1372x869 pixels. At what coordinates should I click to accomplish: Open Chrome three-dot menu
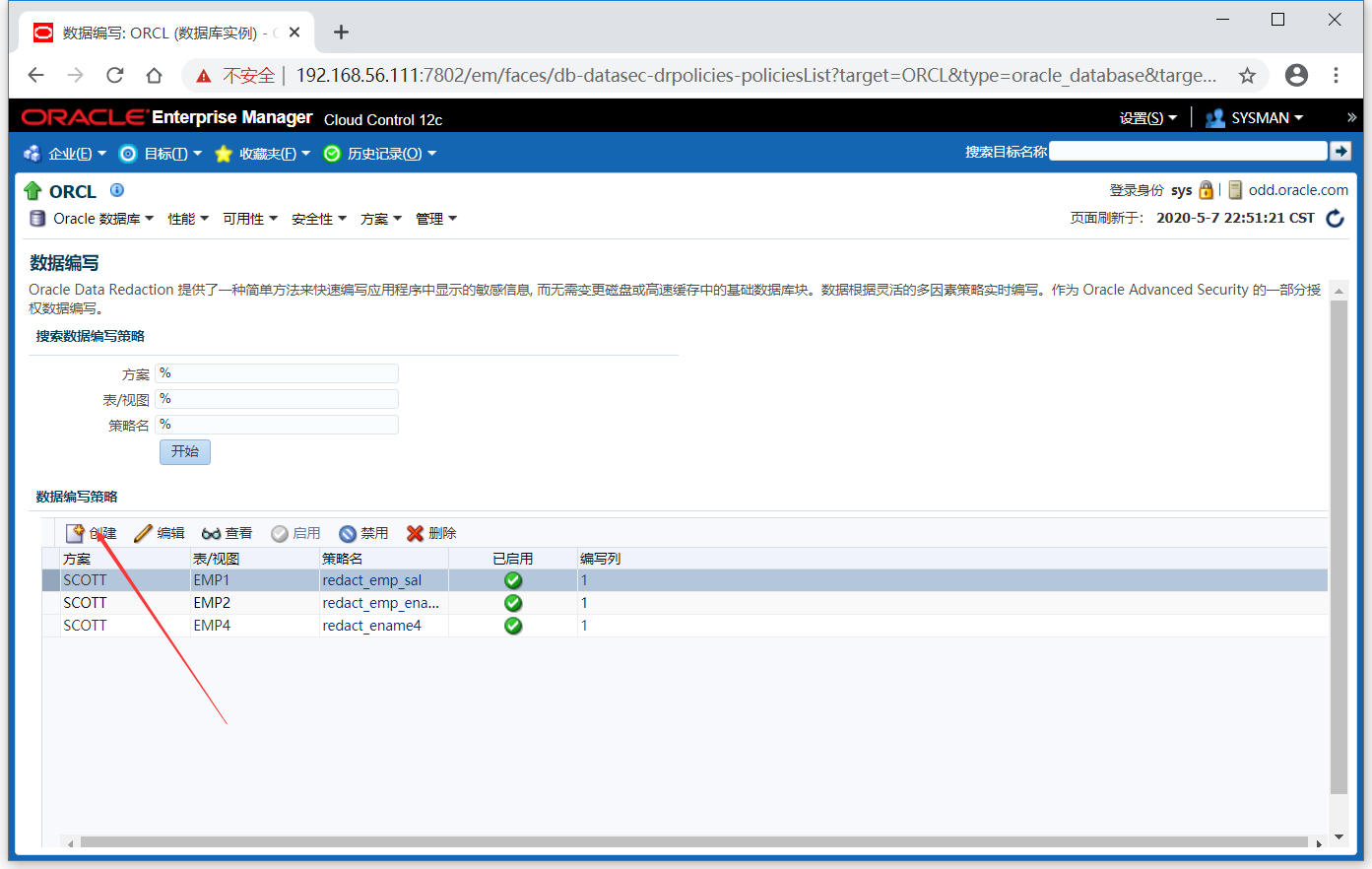(1336, 75)
